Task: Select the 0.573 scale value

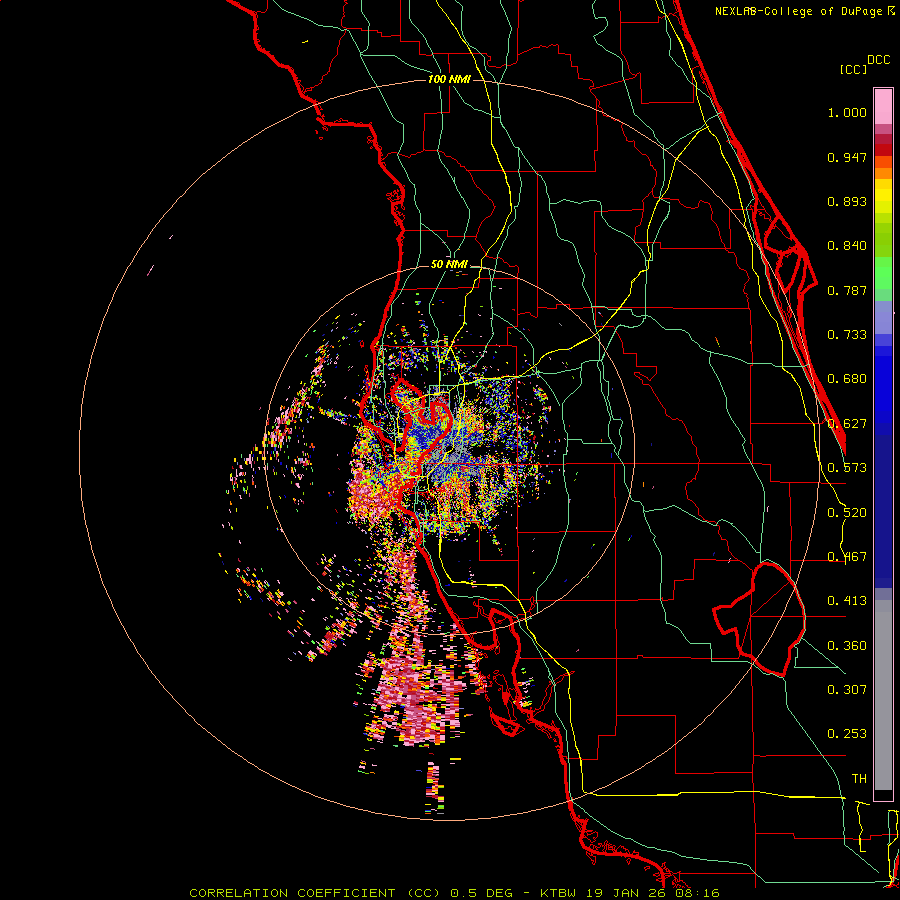Action: point(847,468)
